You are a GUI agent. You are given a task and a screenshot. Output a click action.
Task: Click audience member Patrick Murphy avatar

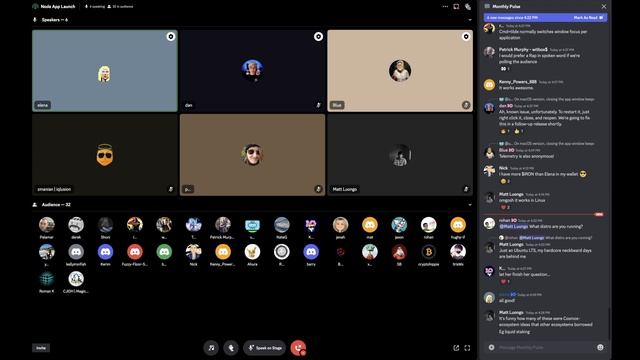click(223, 225)
